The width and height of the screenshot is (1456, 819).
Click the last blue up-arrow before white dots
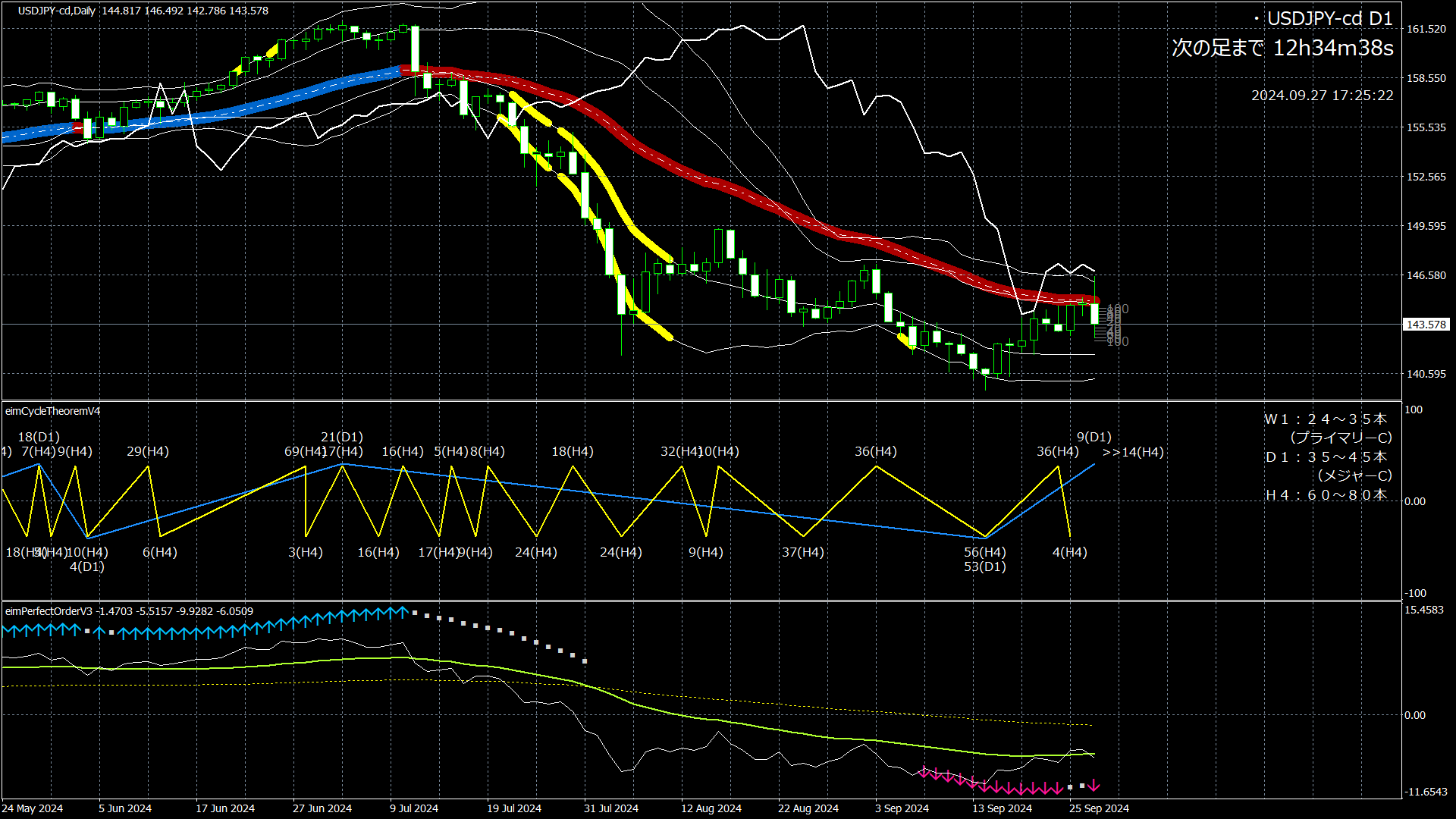click(x=403, y=611)
